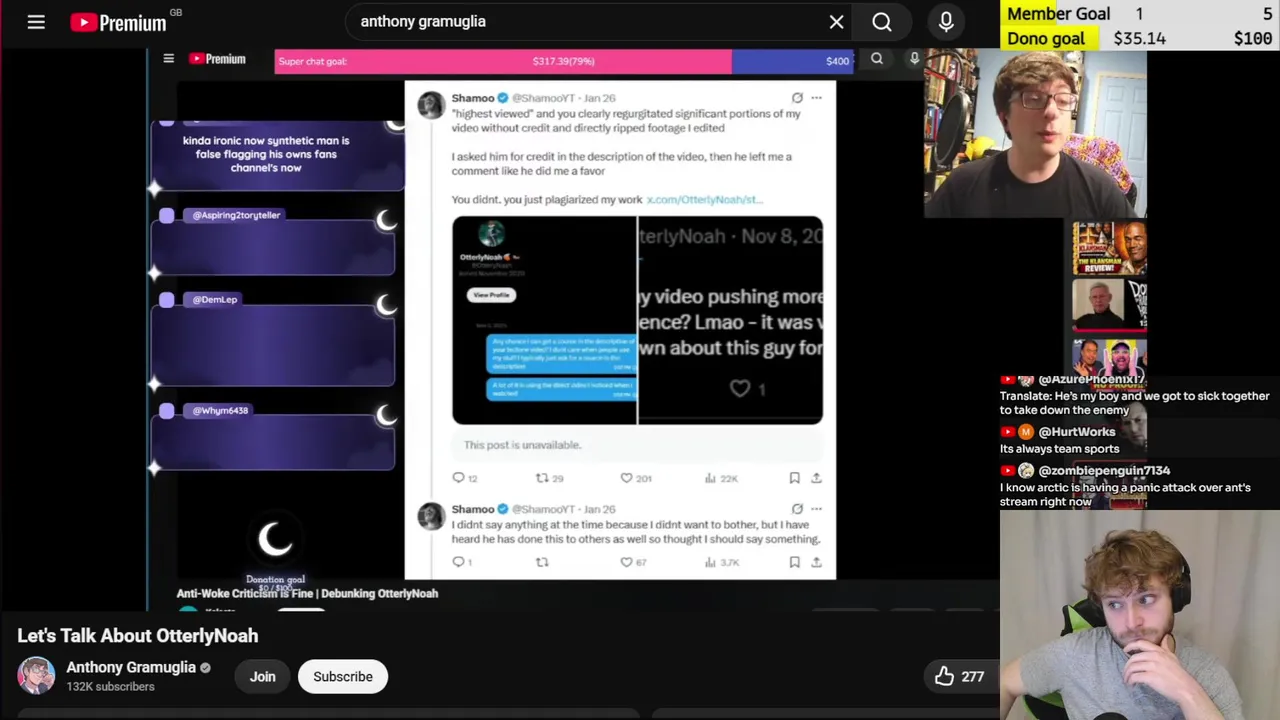The image size is (1280, 720).
Task: Bookmark the first Shamoo tweet
Action: point(794,478)
